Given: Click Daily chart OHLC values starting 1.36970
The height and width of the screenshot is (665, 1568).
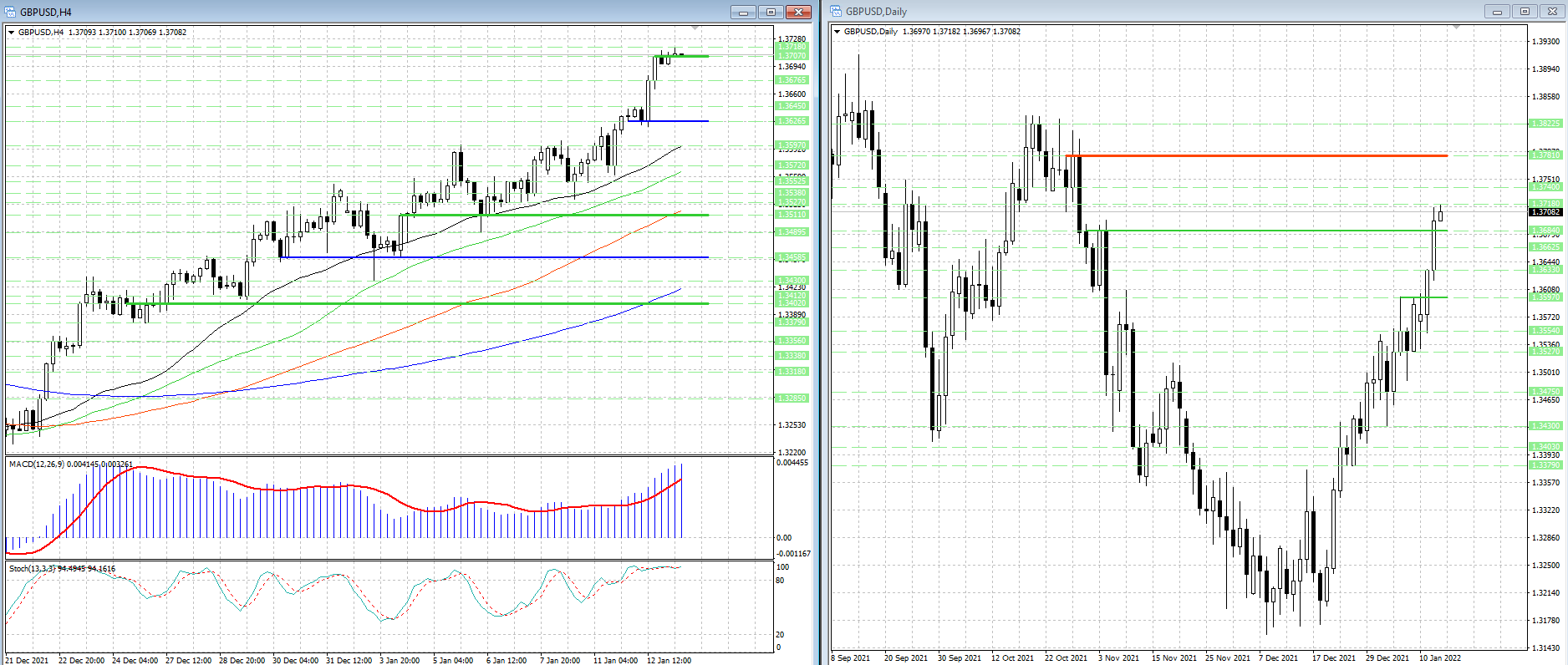Looking at the screenshot, I should 961,32.
